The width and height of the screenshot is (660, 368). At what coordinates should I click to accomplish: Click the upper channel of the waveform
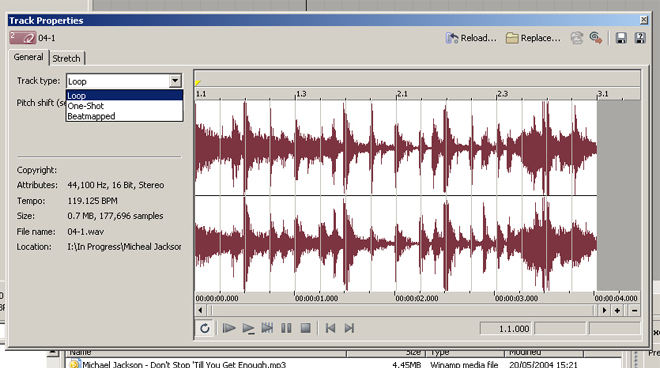coord(396,148)
